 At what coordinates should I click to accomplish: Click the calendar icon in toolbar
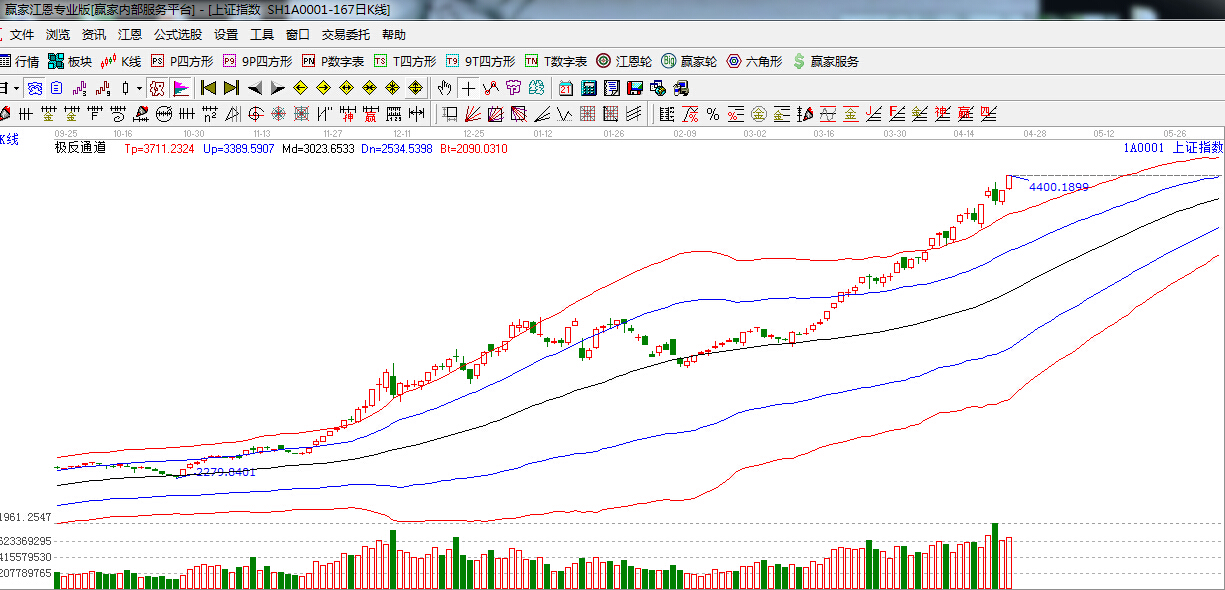tap(566, 88)
